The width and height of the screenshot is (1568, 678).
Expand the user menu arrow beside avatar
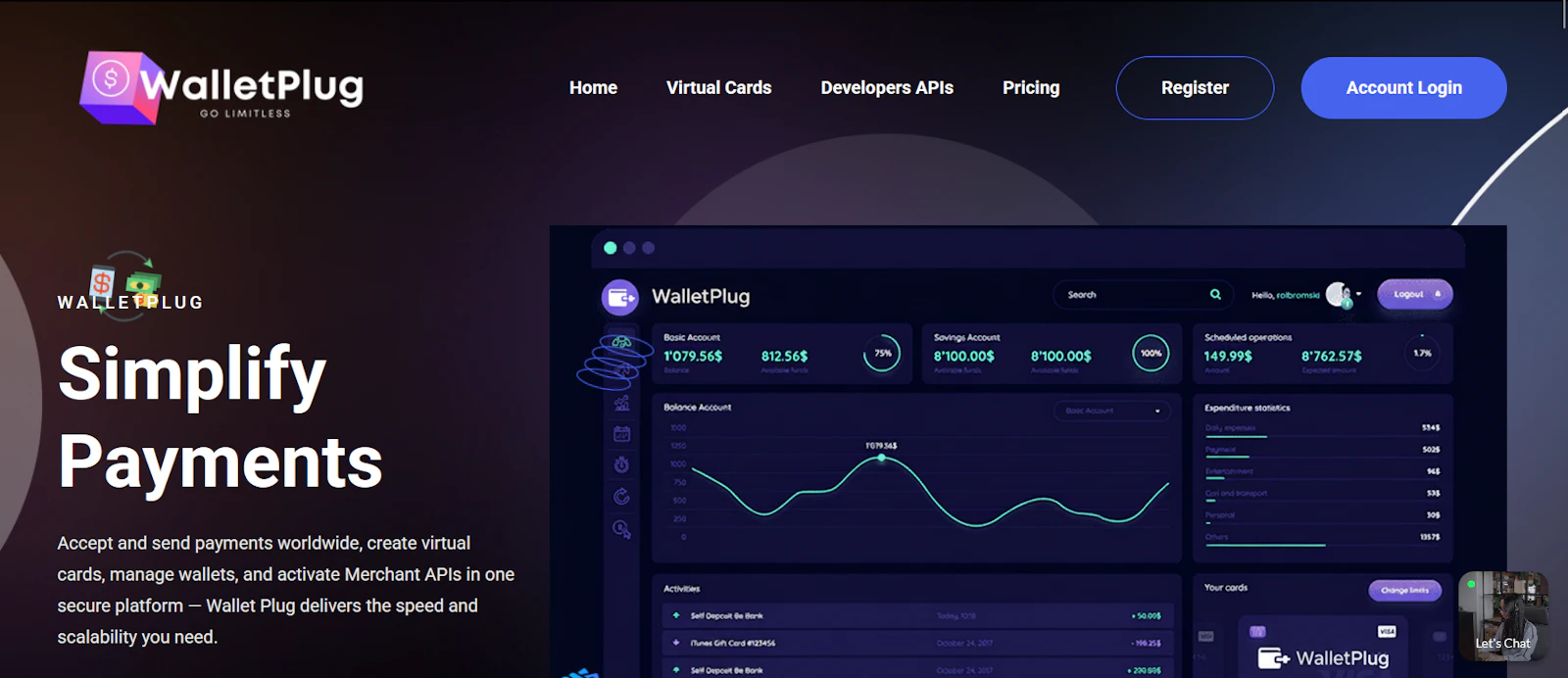coord(1358,294)
